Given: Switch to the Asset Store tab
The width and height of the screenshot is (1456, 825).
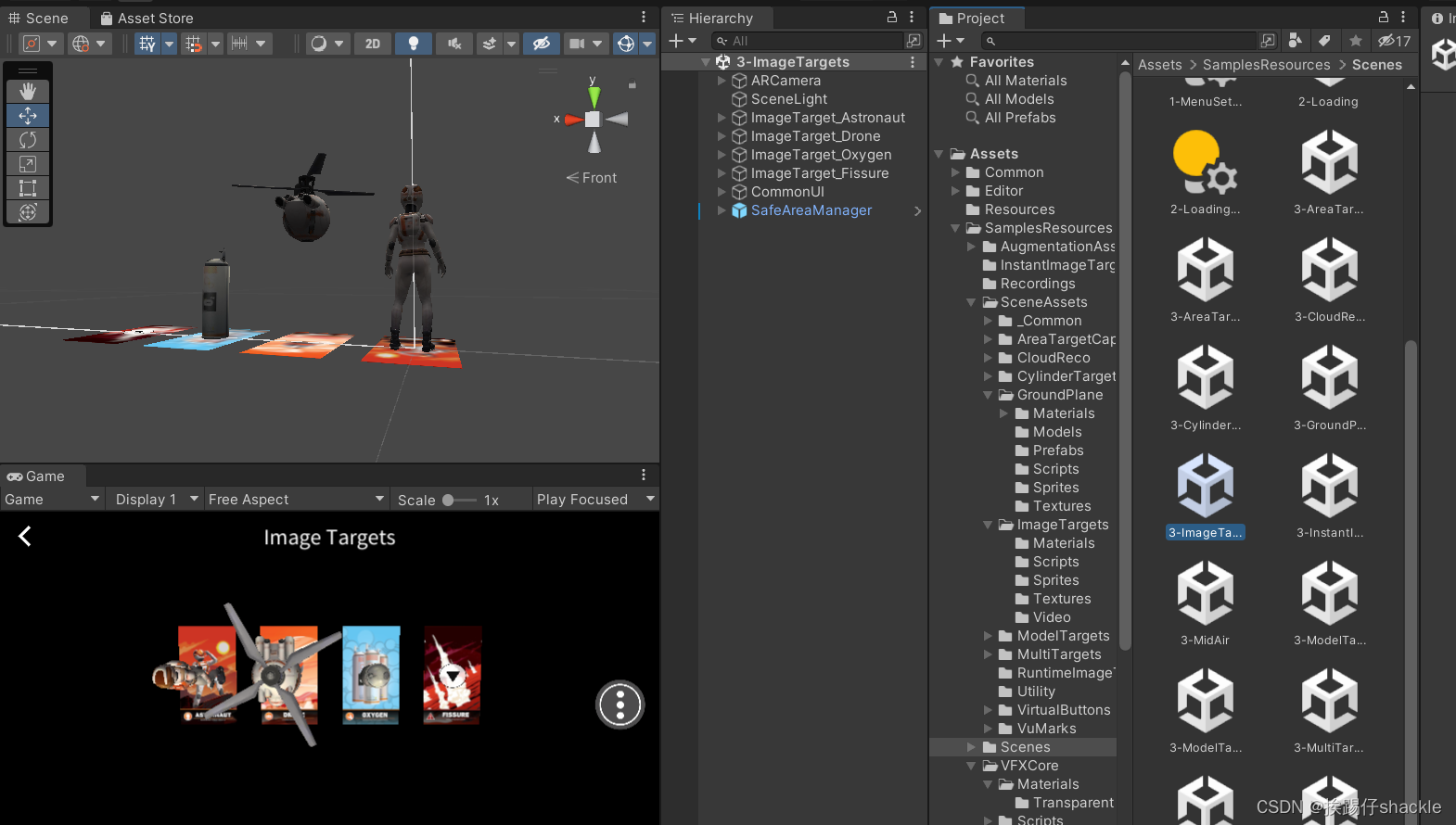Looking at the screenshot, I should (x=147, y=18).
